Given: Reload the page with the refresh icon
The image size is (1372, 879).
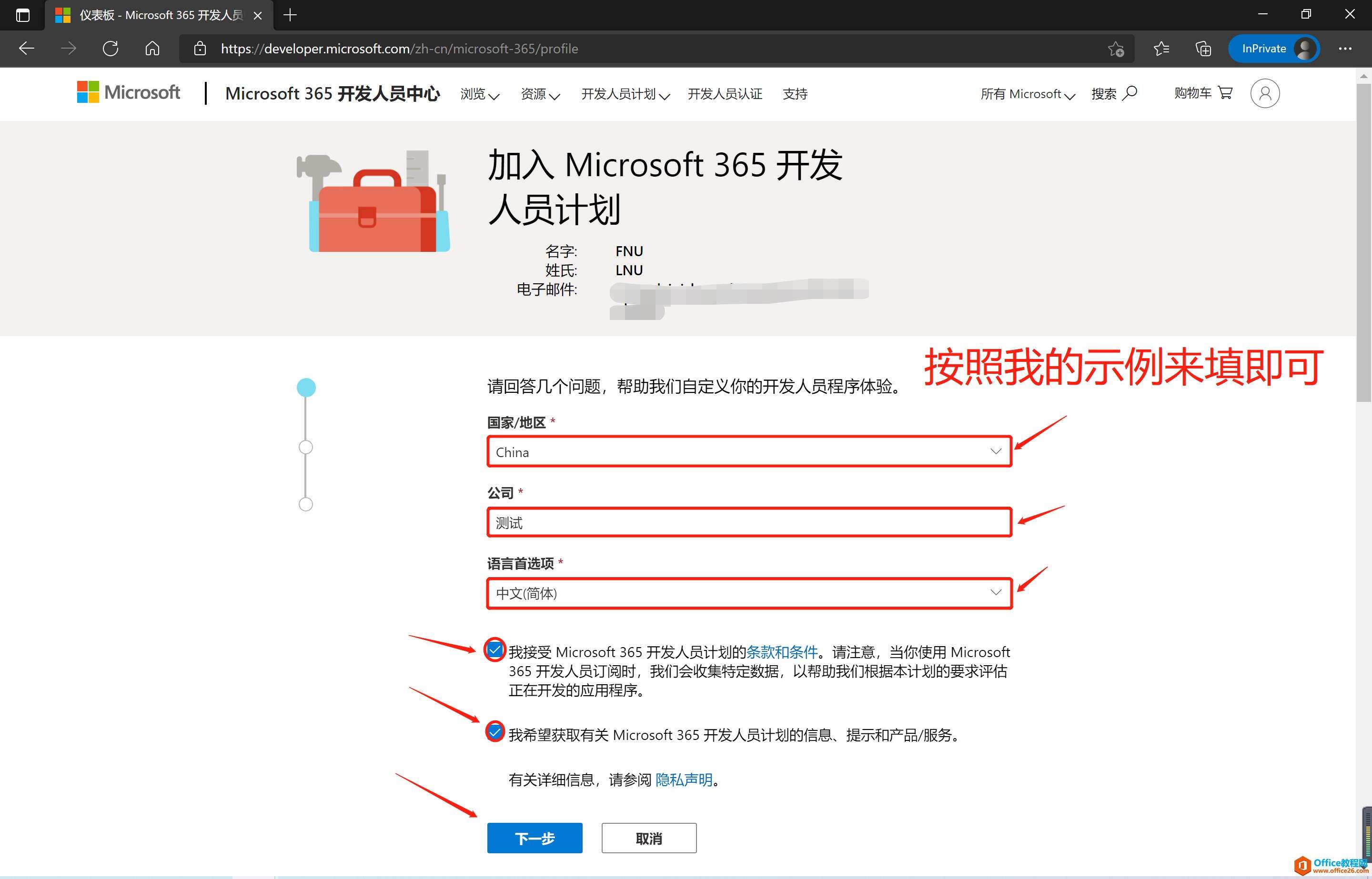Looking at the screenshot, I should 110,49.
